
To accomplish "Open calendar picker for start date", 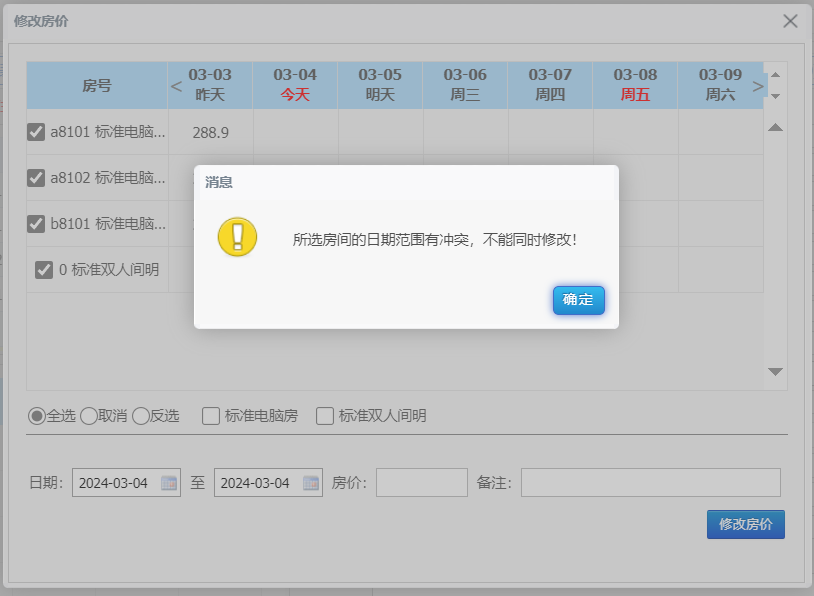I will coord(169,483).
